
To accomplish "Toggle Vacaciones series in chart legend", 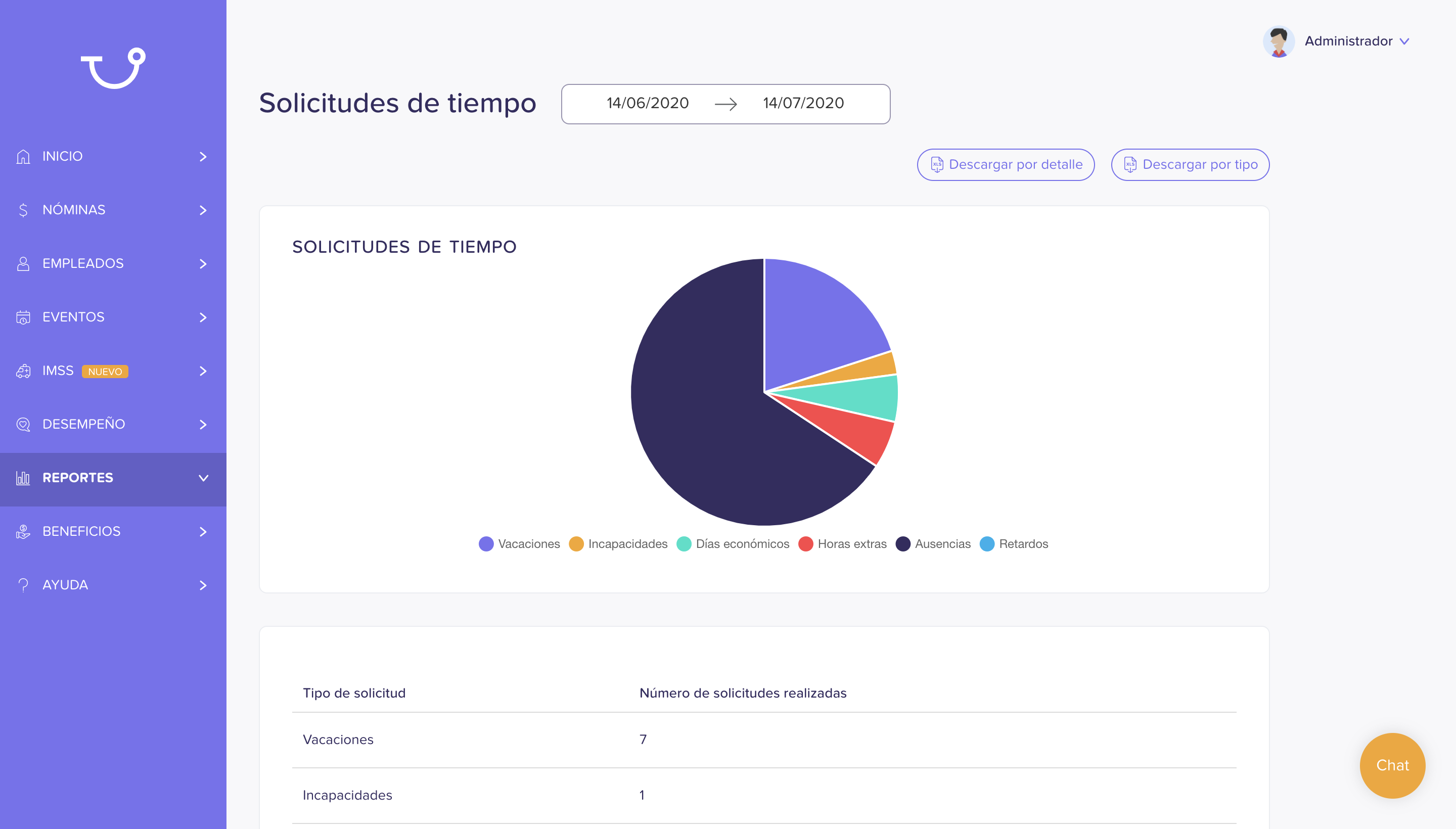I will pyautogui.click(x=519, y=544).
